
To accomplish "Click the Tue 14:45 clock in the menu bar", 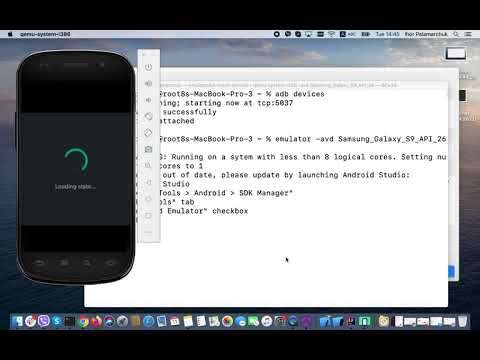I will pos(387,34).
